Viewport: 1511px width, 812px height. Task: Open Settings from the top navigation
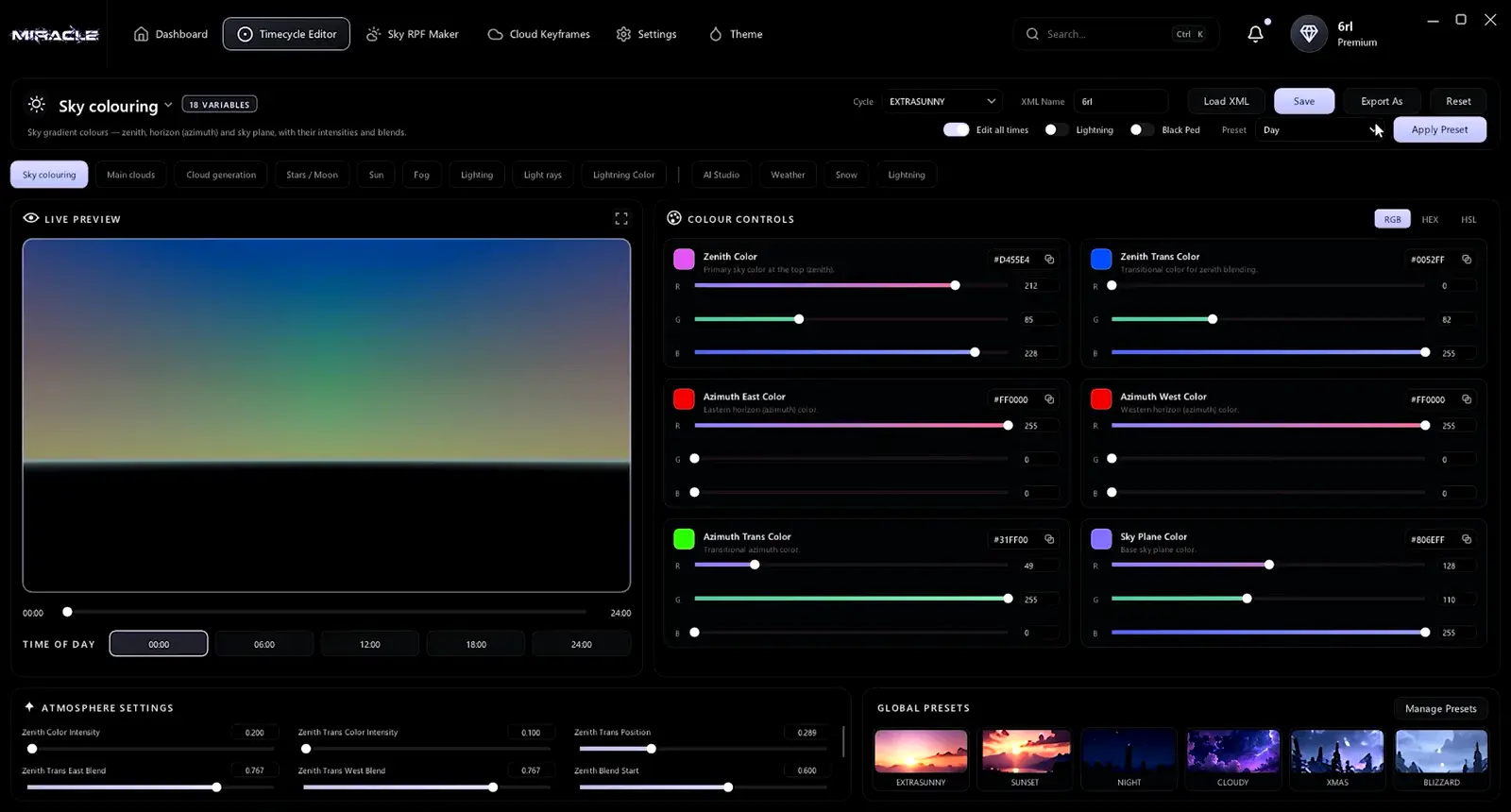pyautogui.click(x=647, y=34)
